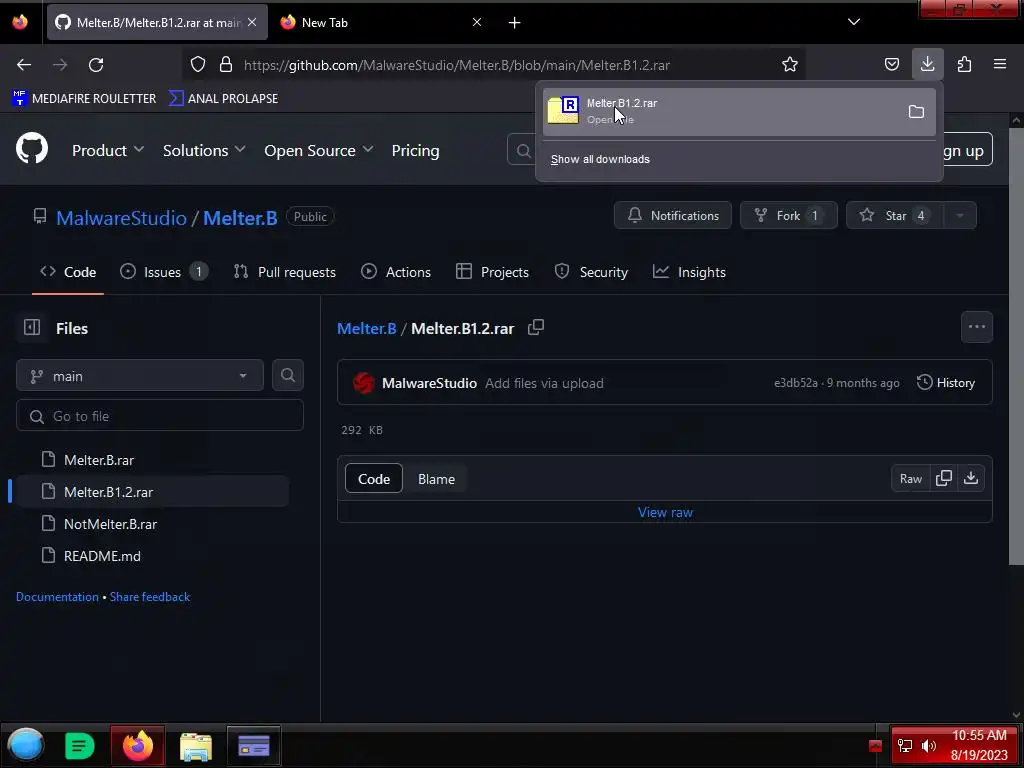Screen dimensions: 1024x768
Task: Open the Share feedback link
Action: tap(150, 597)
